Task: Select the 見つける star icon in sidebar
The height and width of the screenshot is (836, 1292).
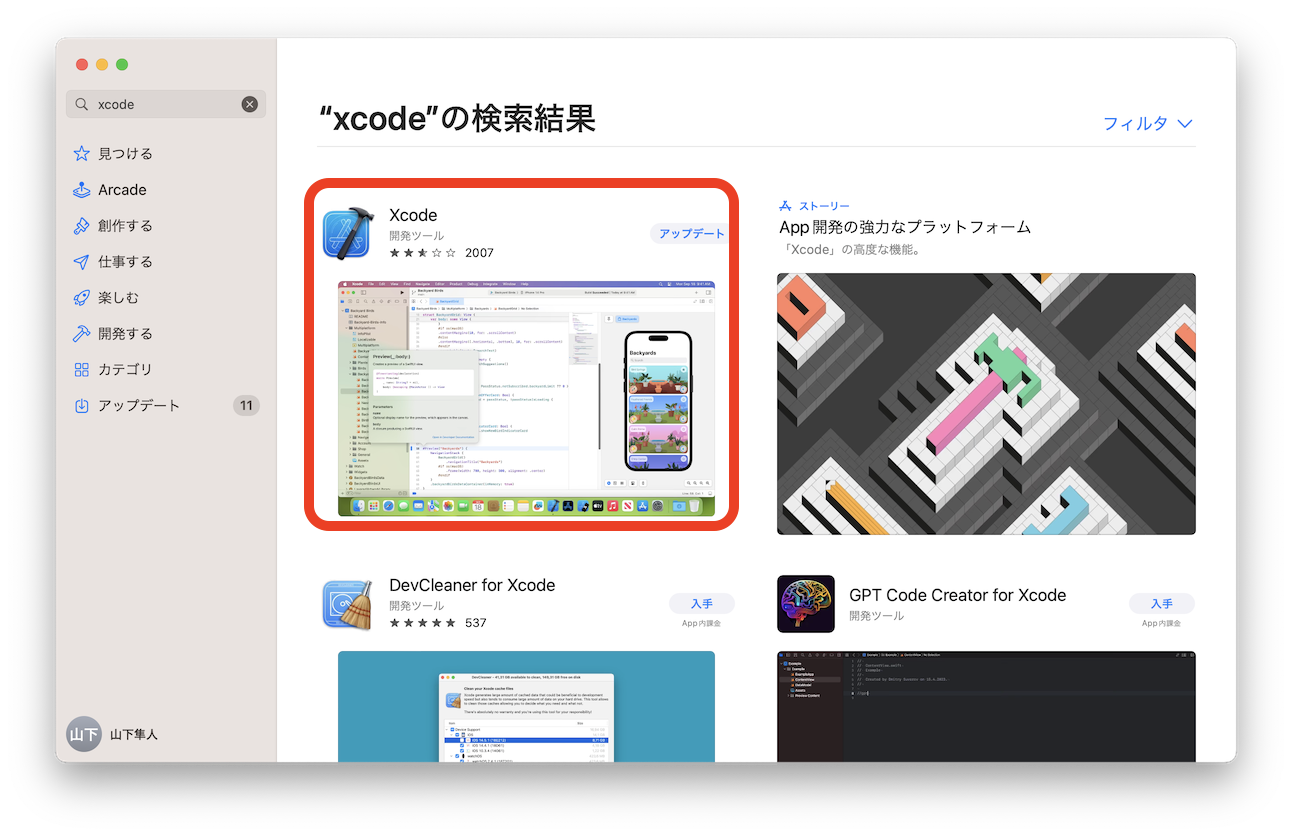Action: (82, 154)
